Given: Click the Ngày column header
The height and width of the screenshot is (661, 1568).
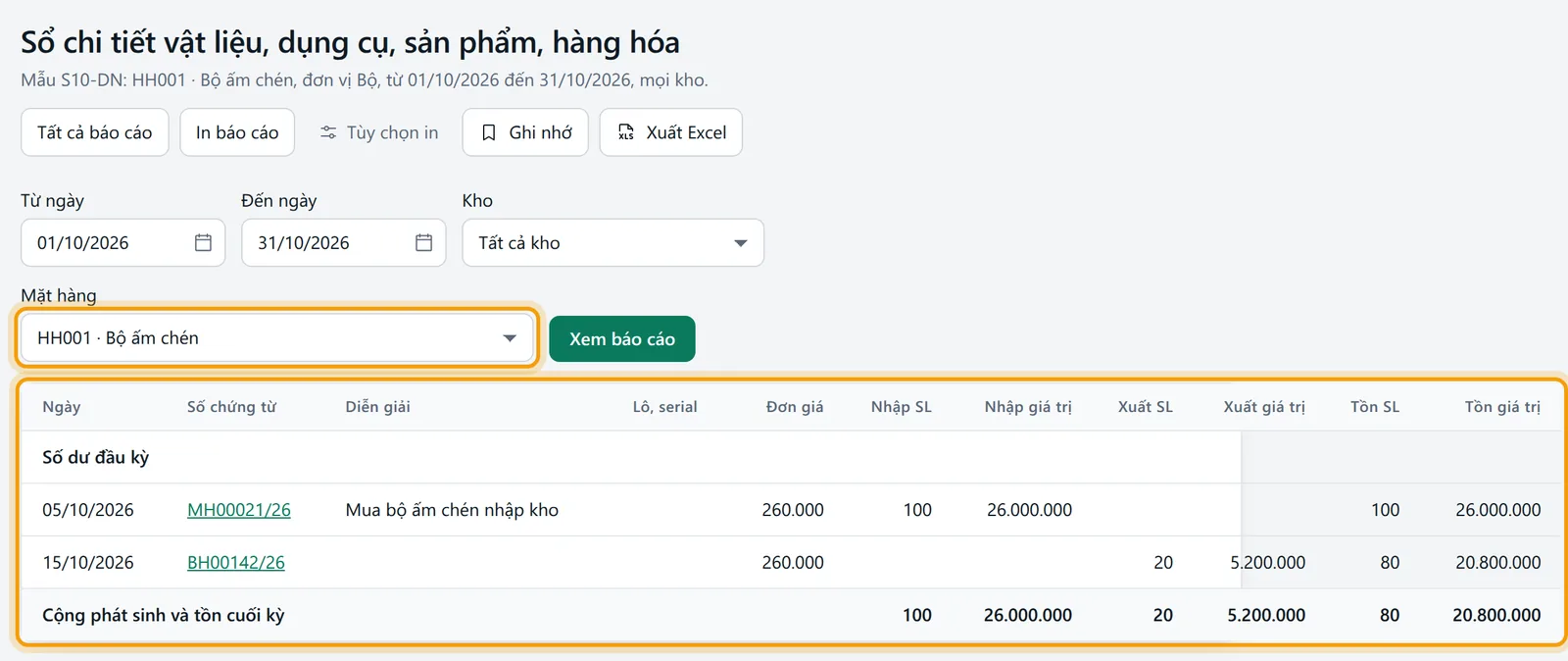Looking at the screenshot, I should click(x=62, y=407).
